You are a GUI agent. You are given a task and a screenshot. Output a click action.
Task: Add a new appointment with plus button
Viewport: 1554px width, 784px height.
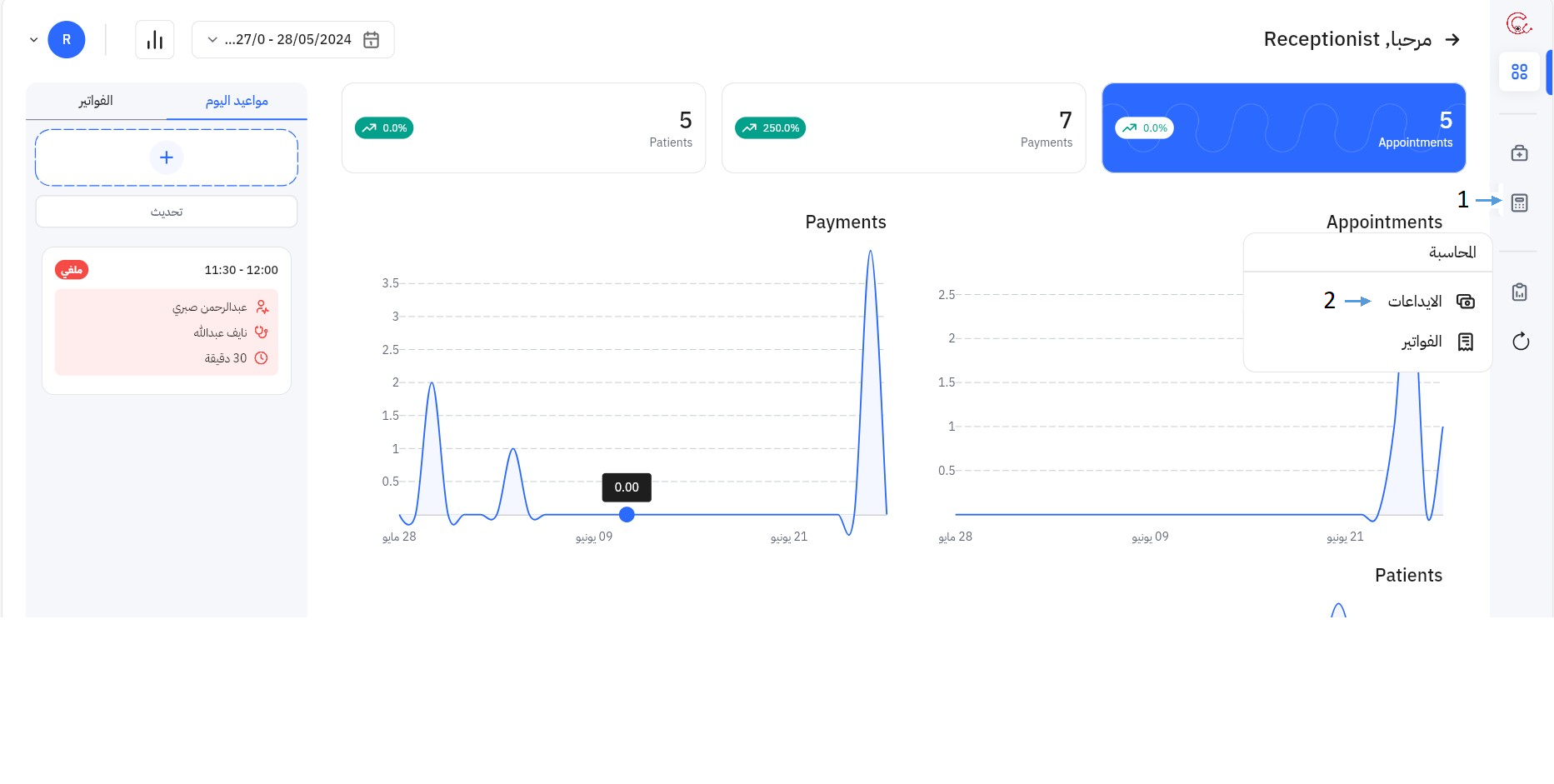[167, 157]
